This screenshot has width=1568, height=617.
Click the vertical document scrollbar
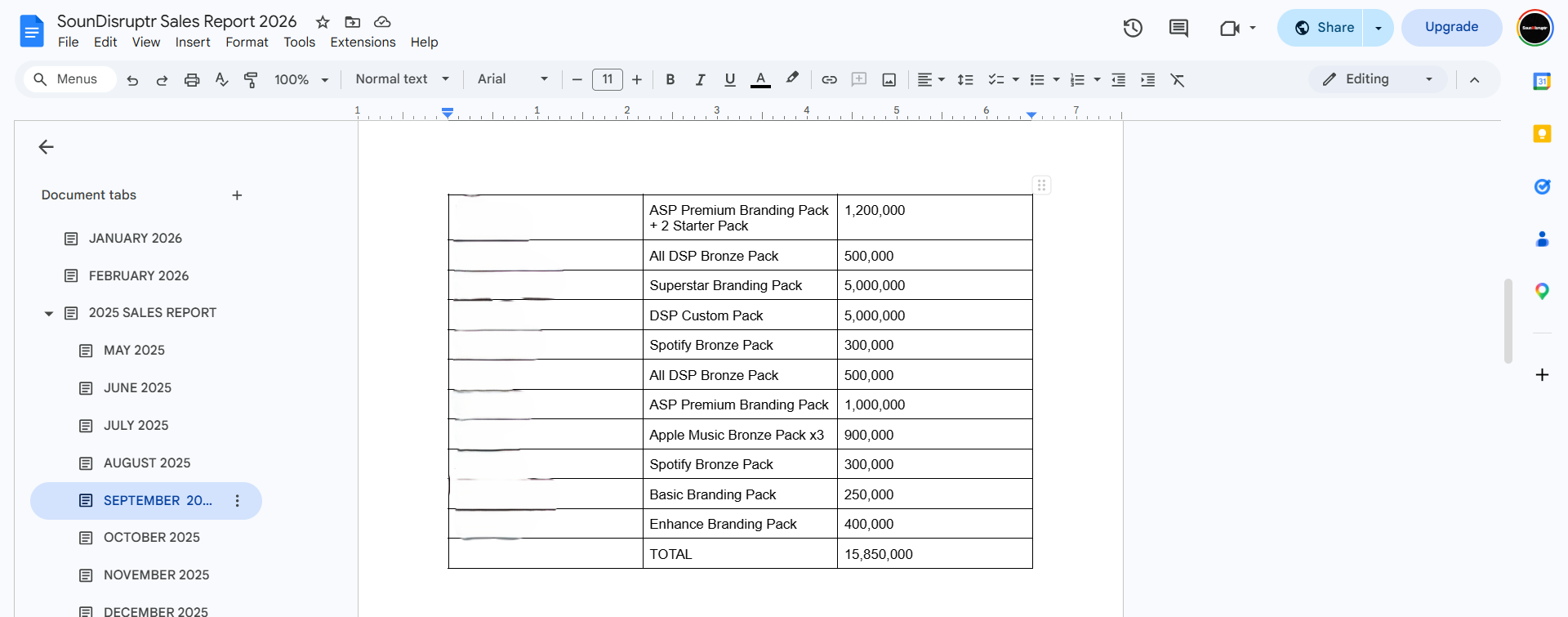point(1508,321)
